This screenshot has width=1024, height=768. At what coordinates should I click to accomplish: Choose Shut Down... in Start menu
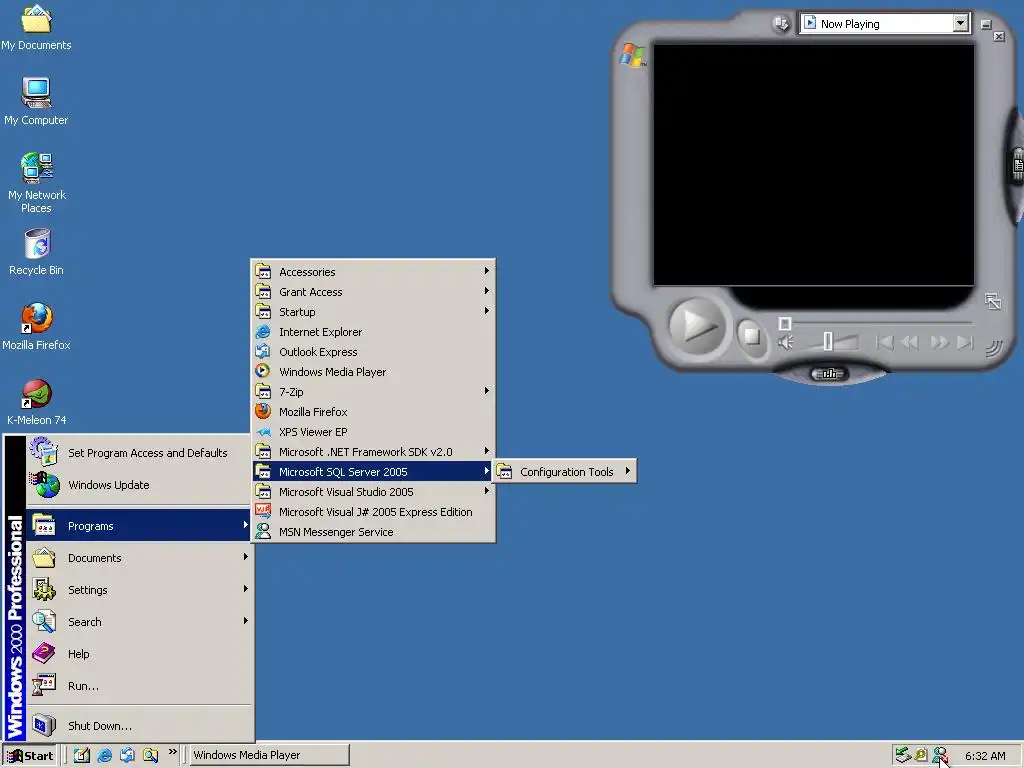click(138, 726)
